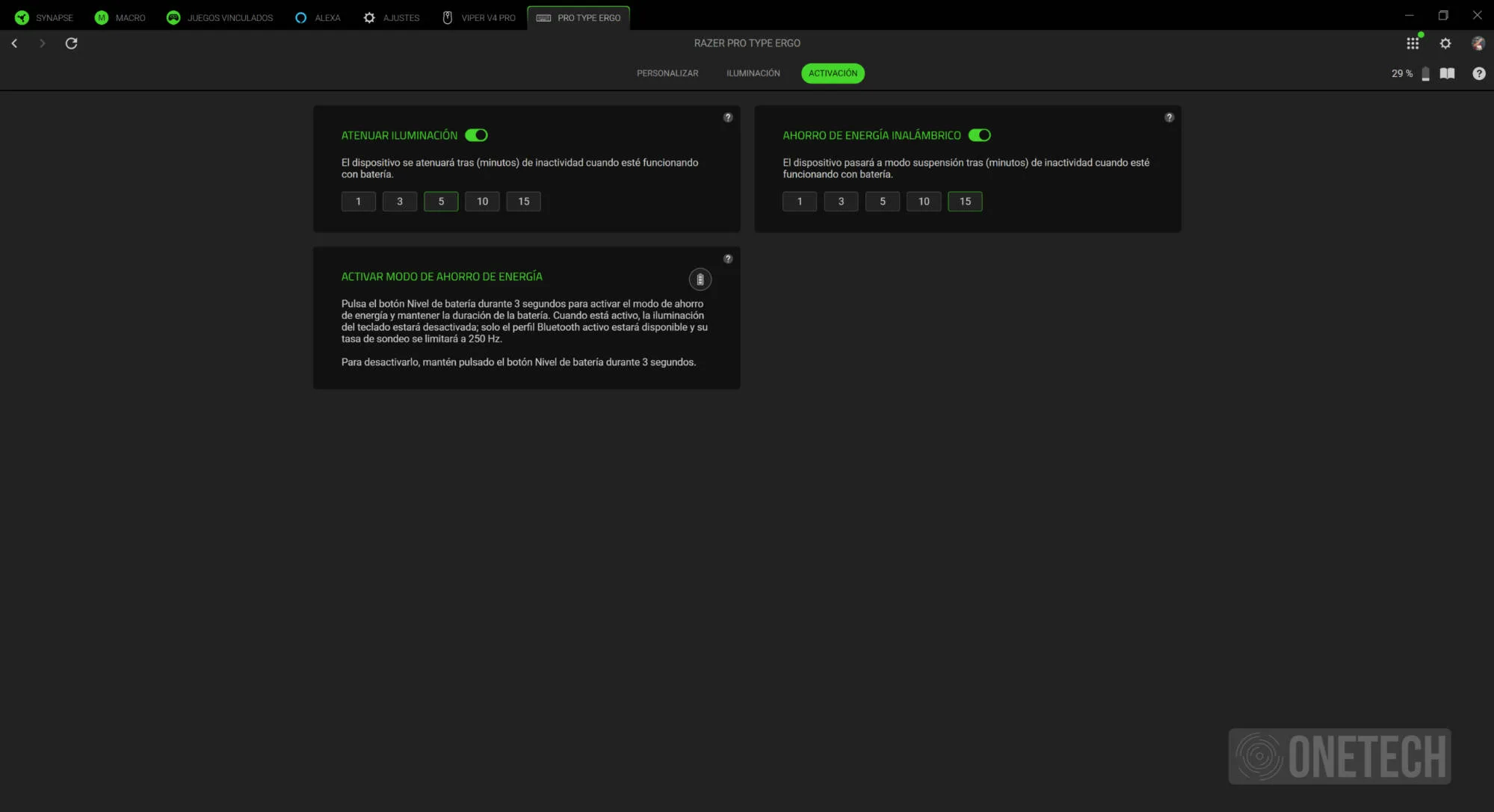Set dimming to 3 minutes

[400, 202]
